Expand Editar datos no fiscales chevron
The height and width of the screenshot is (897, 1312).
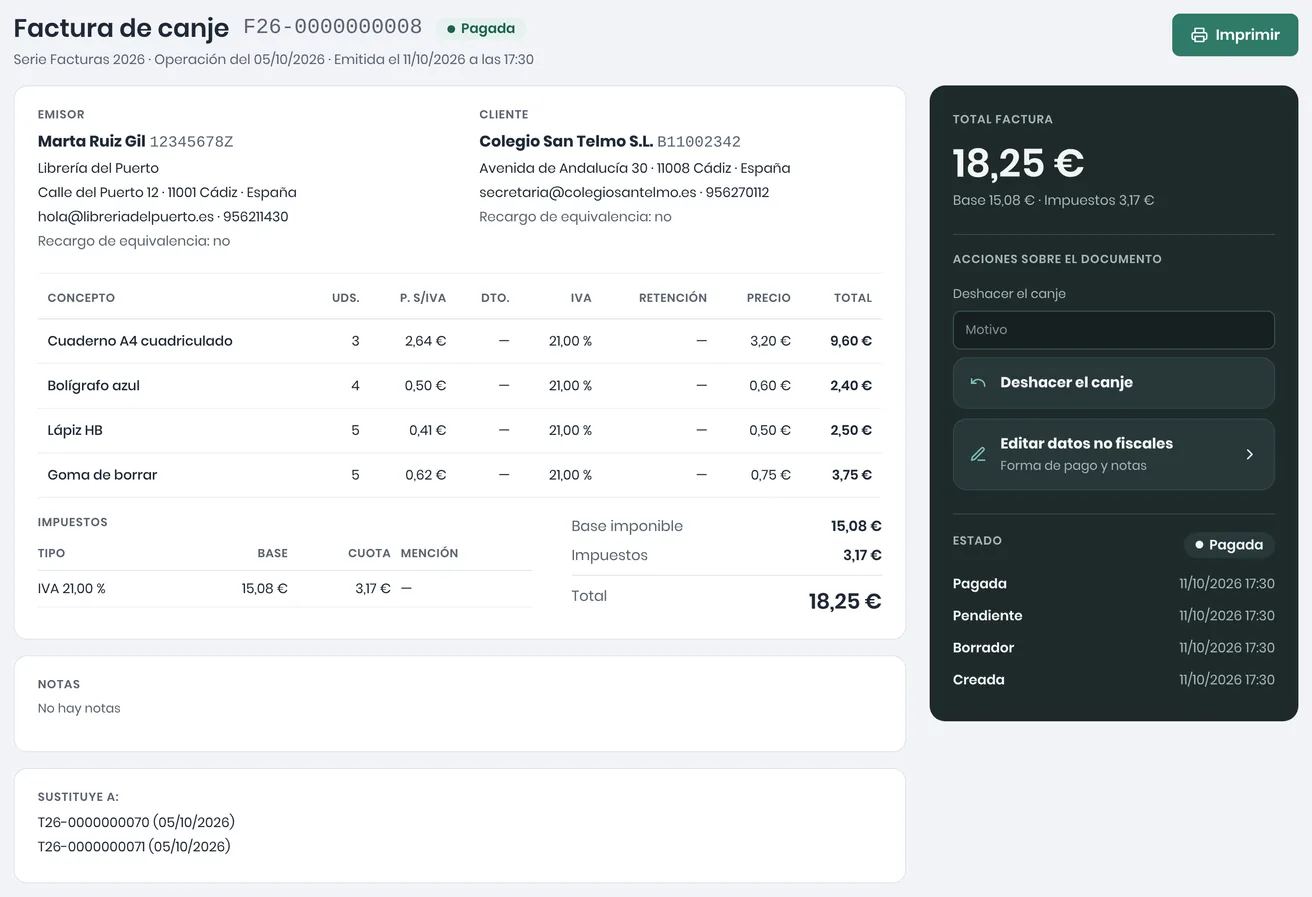click(1249, 454)
